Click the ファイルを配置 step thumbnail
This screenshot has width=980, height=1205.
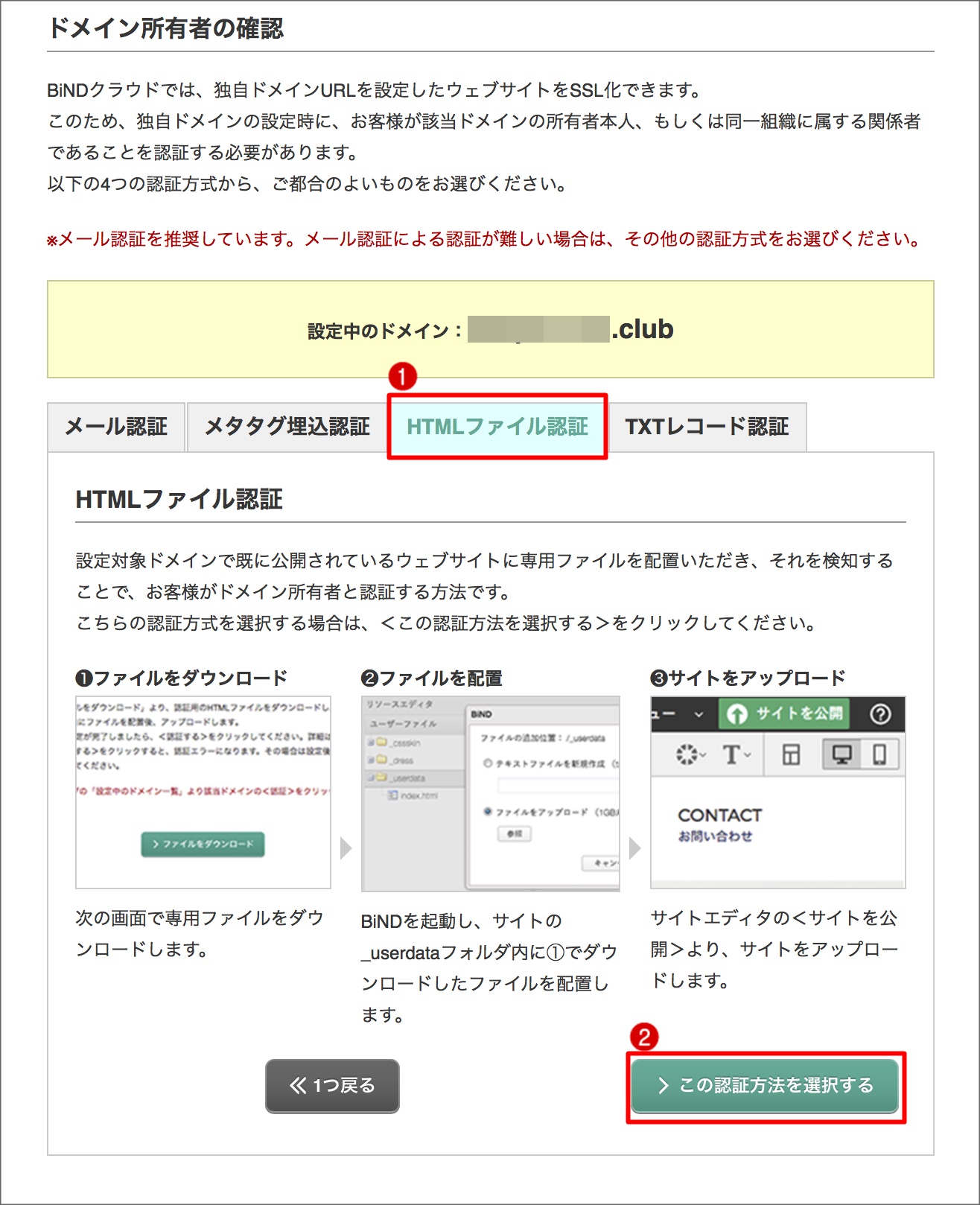pyautogui.click(x=491, y=794)
